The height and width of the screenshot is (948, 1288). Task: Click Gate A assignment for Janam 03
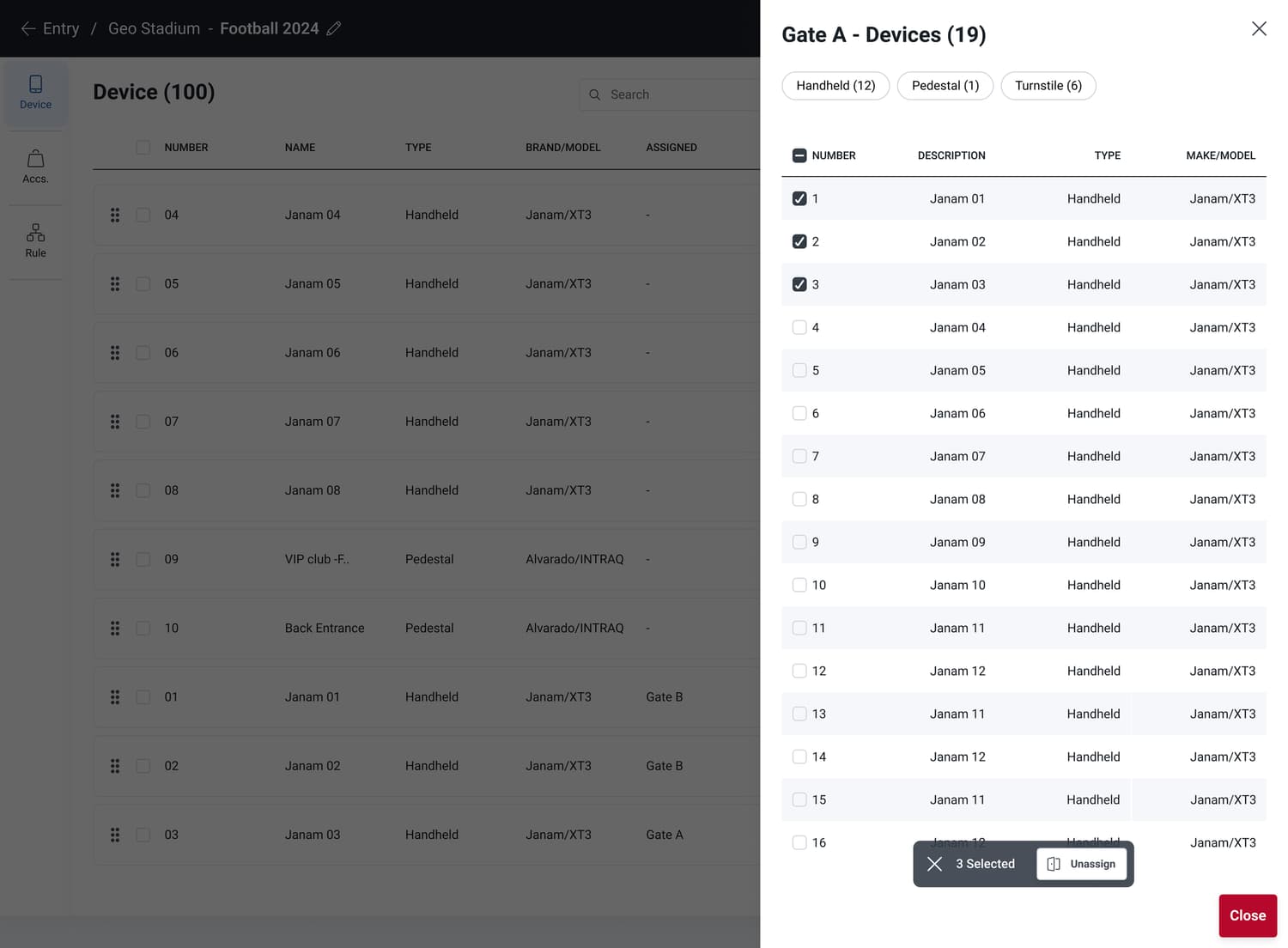pos(665,835)
